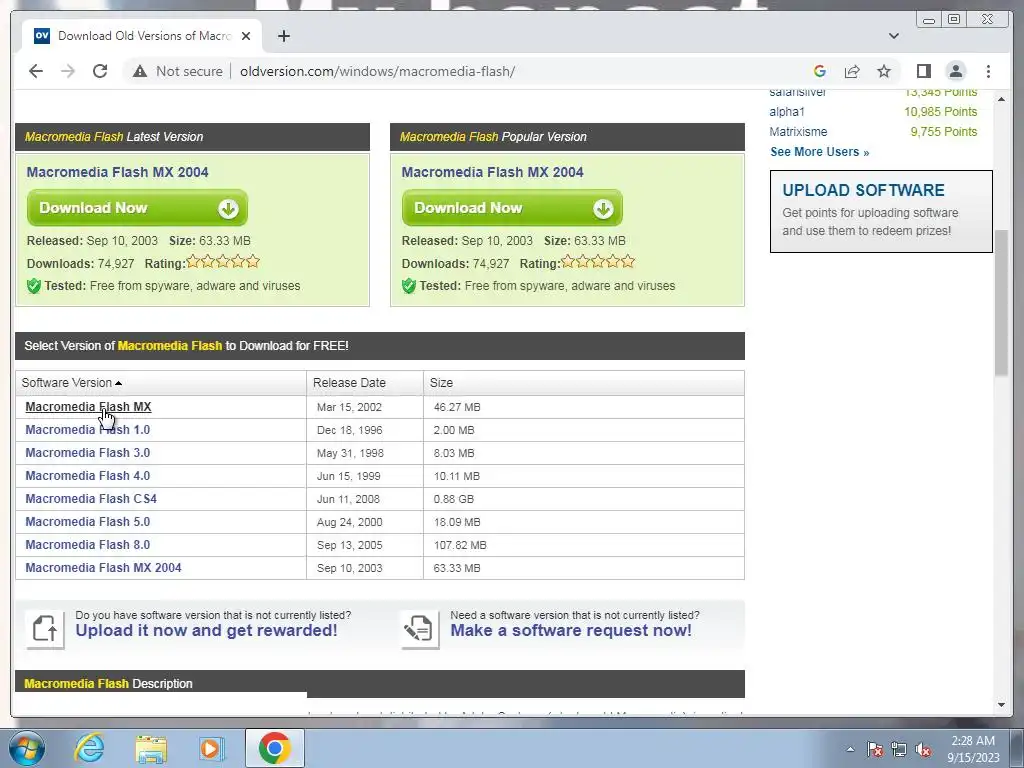Viewport: 1024px width, 768px height.
Task: Click the Chrome taskbar icon
Action: (x=274, y=748)
